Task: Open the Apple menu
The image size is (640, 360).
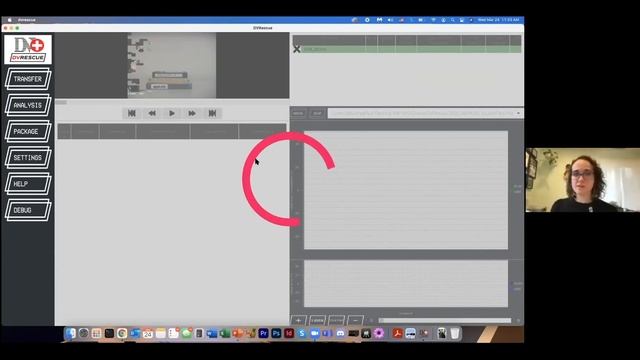Action: click(9, 20)
